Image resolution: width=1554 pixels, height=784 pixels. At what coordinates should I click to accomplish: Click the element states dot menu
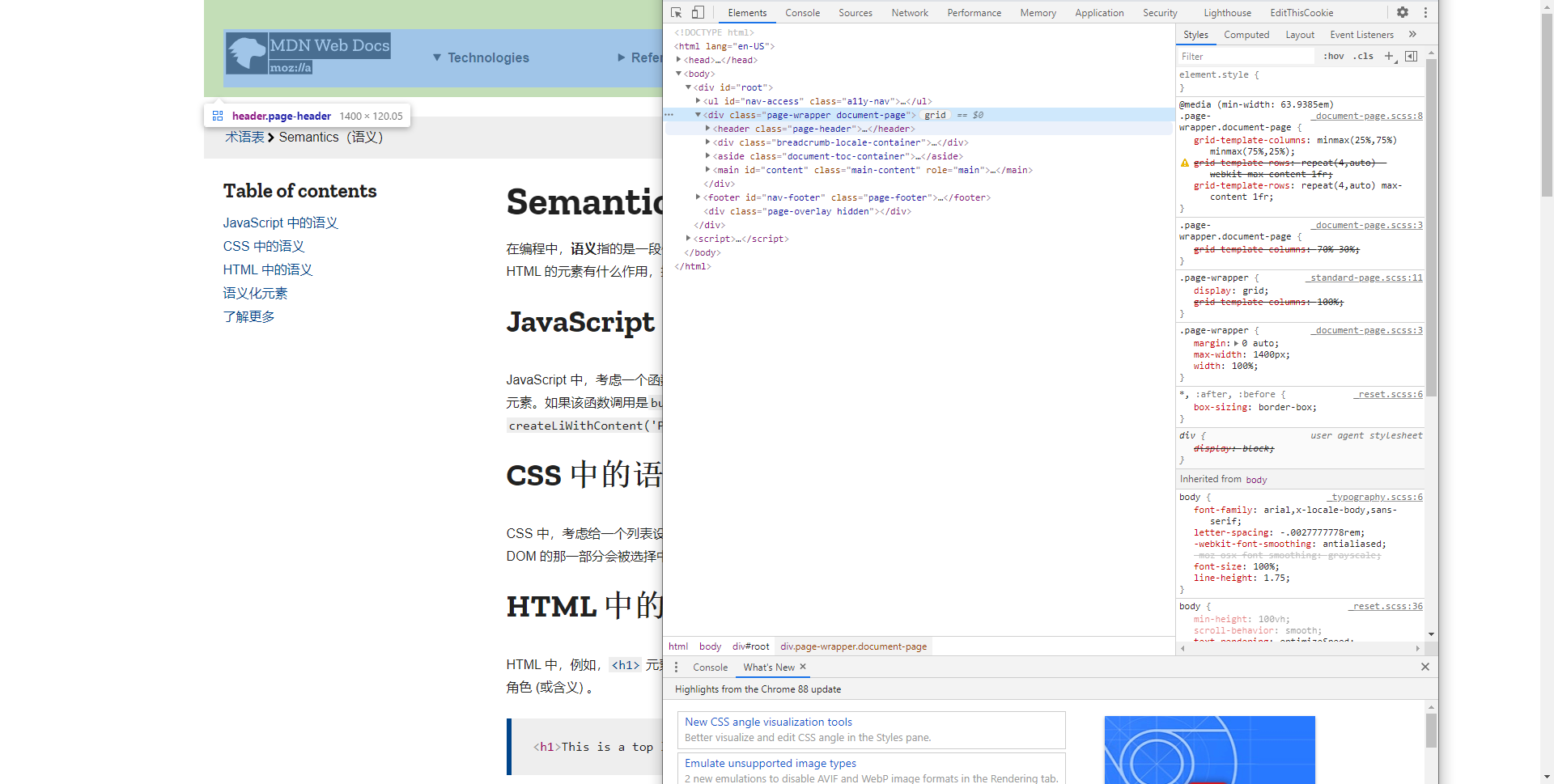[669, 115]
